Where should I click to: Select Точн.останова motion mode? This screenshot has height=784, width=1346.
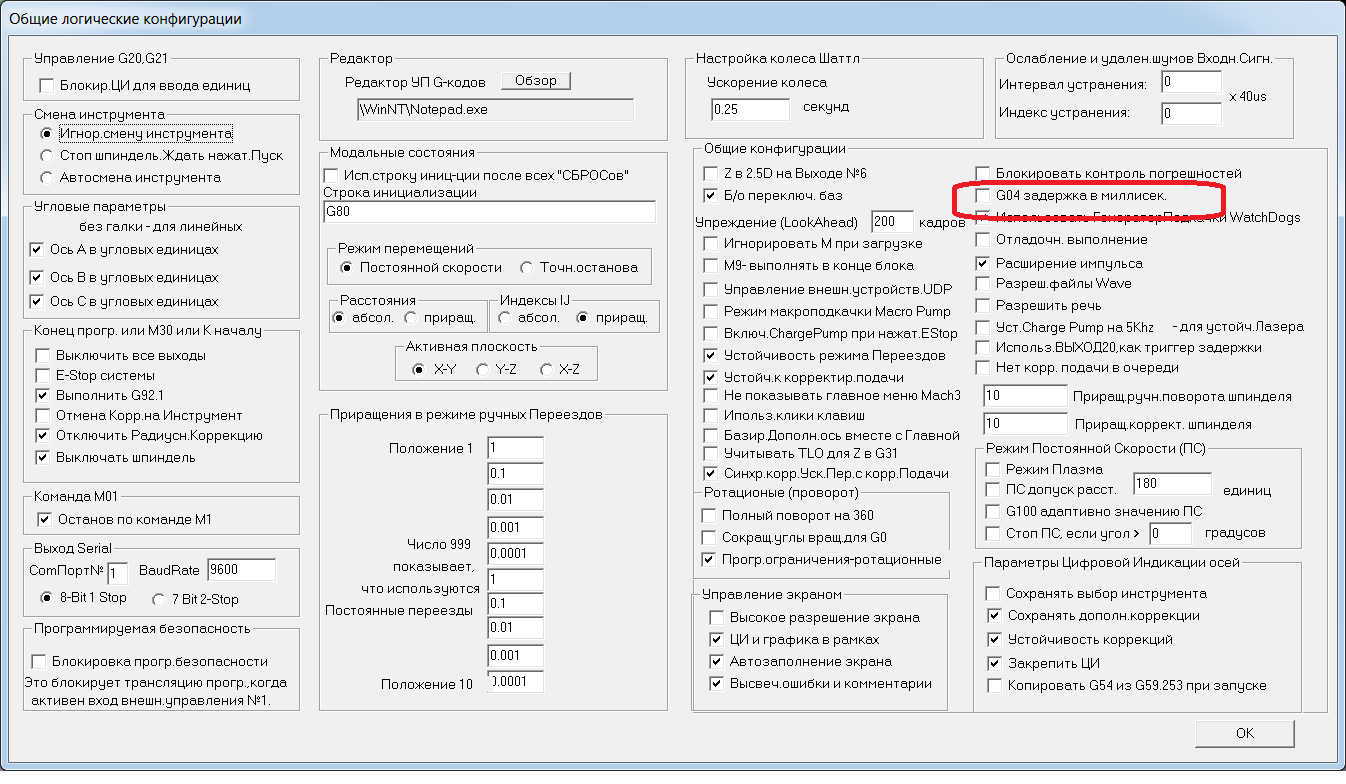[x=527, y=267]
